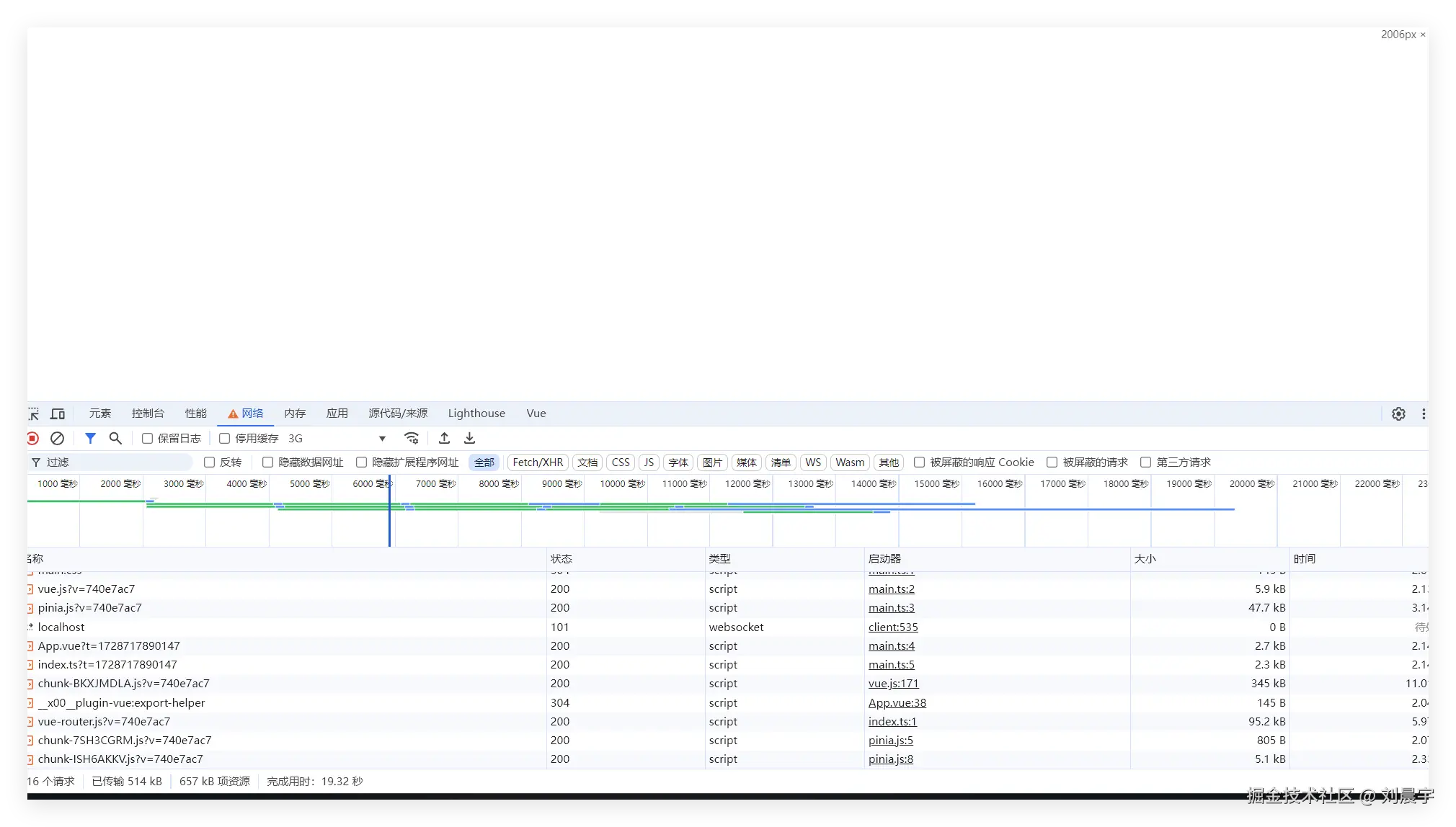This screenshot has height=827, width=1456.
Task: Open the Lighthouse tab
Action: point(476,413)
